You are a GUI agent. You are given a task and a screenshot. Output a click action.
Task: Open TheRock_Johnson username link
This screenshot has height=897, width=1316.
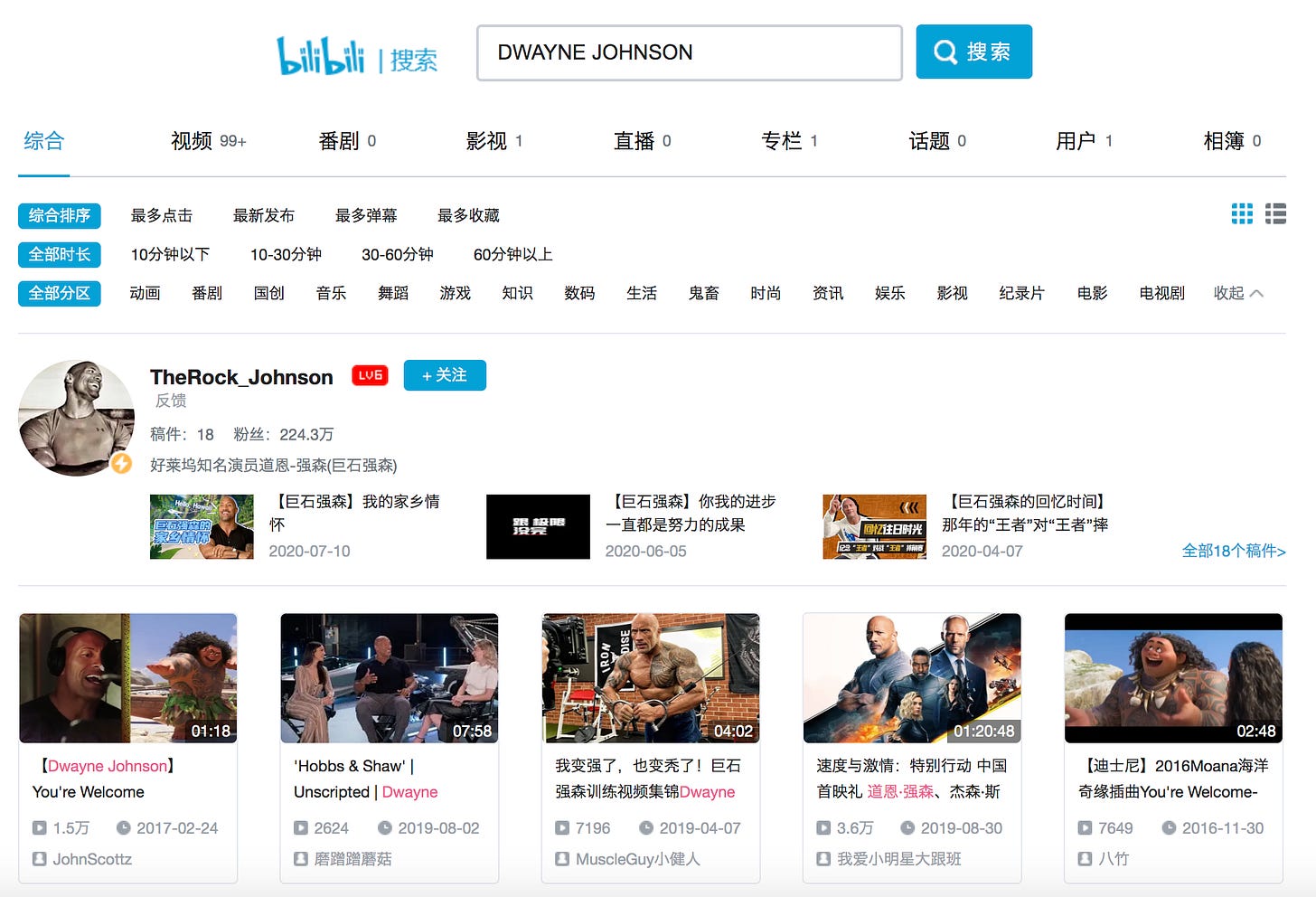pos(241,377)
